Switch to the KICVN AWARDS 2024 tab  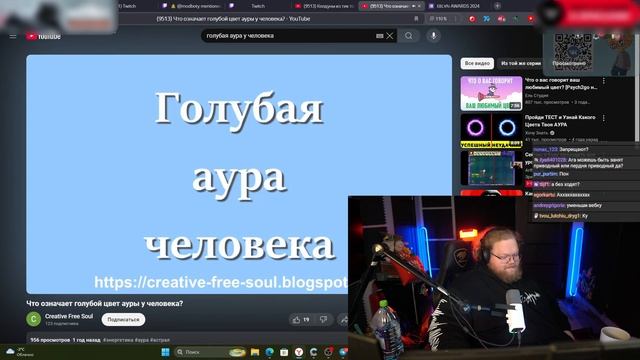[x=454, y=6]
